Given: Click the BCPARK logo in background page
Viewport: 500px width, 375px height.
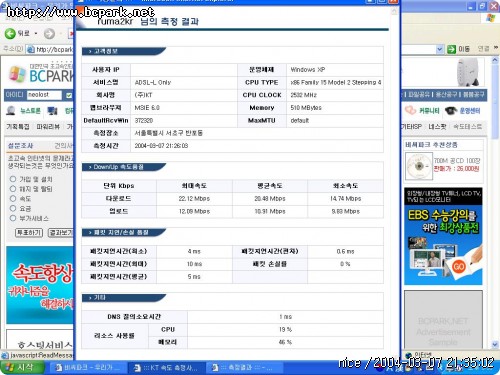Looking at the screenshot, I should [41, 73].
